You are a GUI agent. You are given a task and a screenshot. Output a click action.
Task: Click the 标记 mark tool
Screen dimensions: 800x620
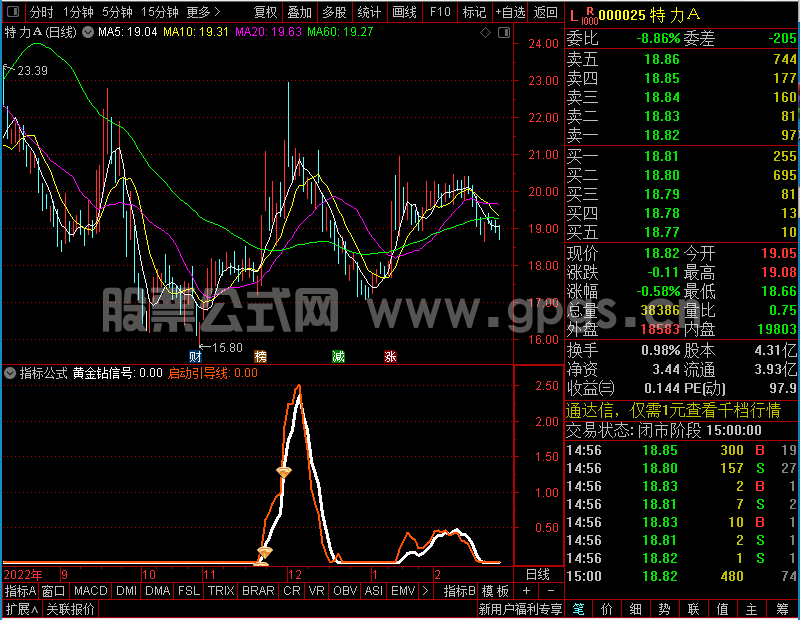[474, 12]
